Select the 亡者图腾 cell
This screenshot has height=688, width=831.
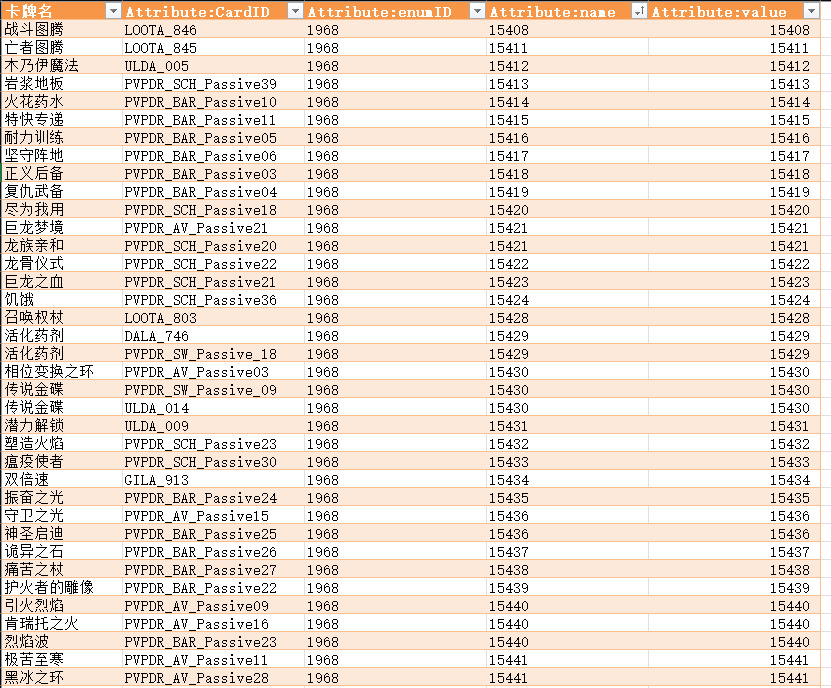(x=61, y=48)
